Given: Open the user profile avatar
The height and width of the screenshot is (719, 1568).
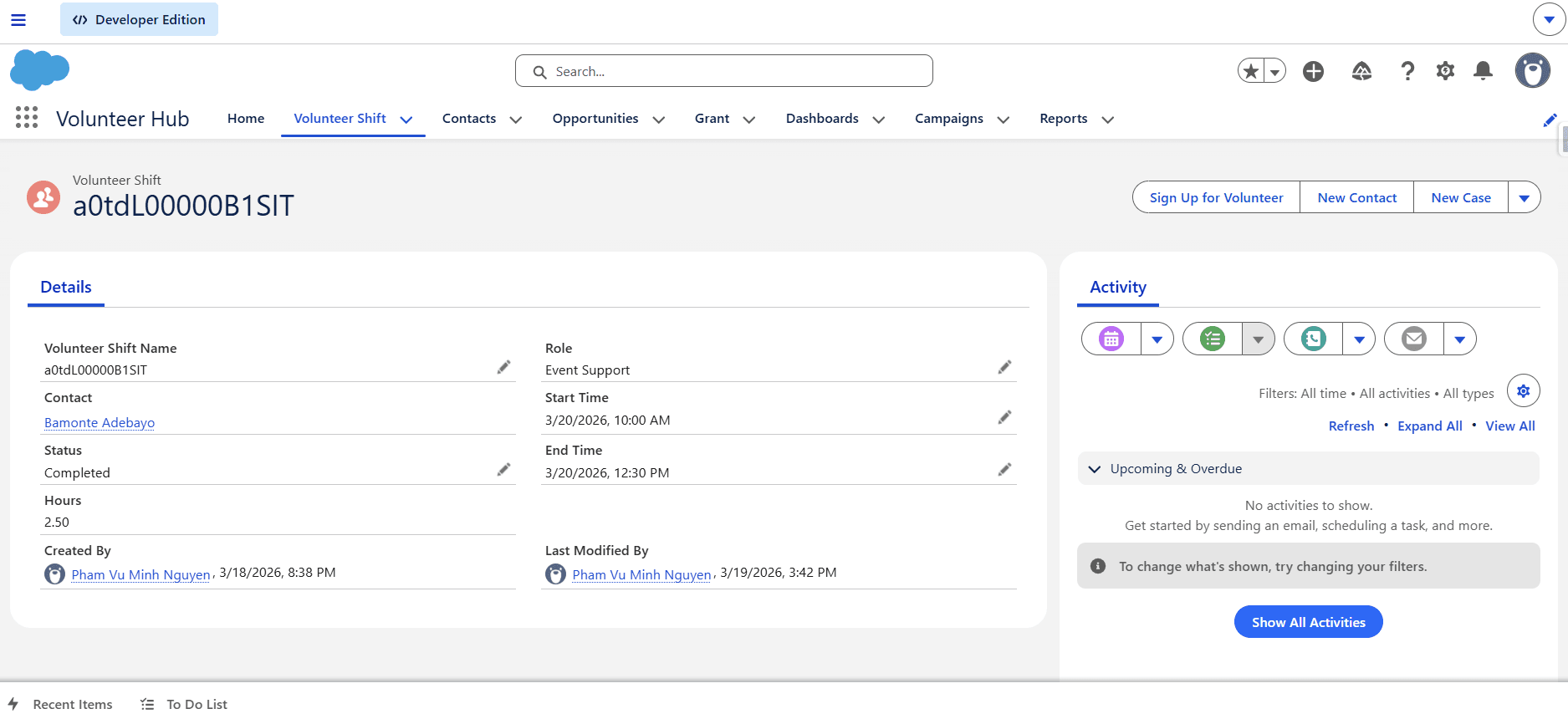Looking at the screenshot, I should point(1532,71).
